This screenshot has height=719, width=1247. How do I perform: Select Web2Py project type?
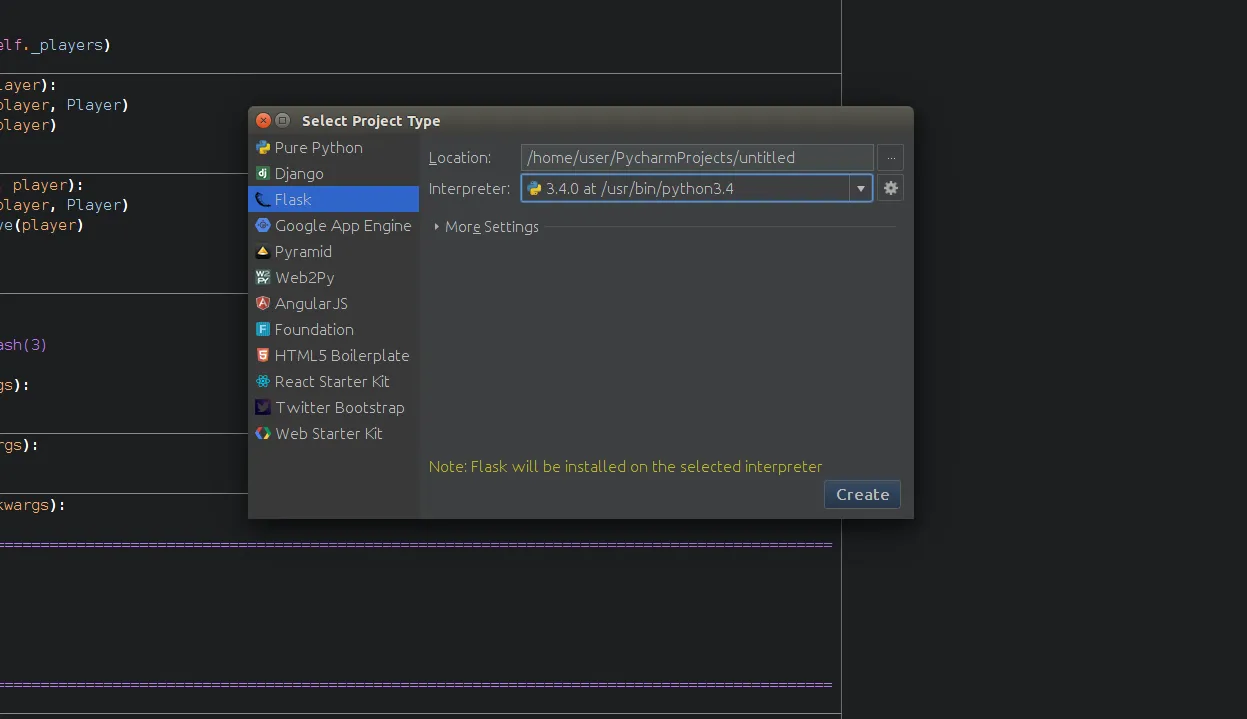click(334, 277)
